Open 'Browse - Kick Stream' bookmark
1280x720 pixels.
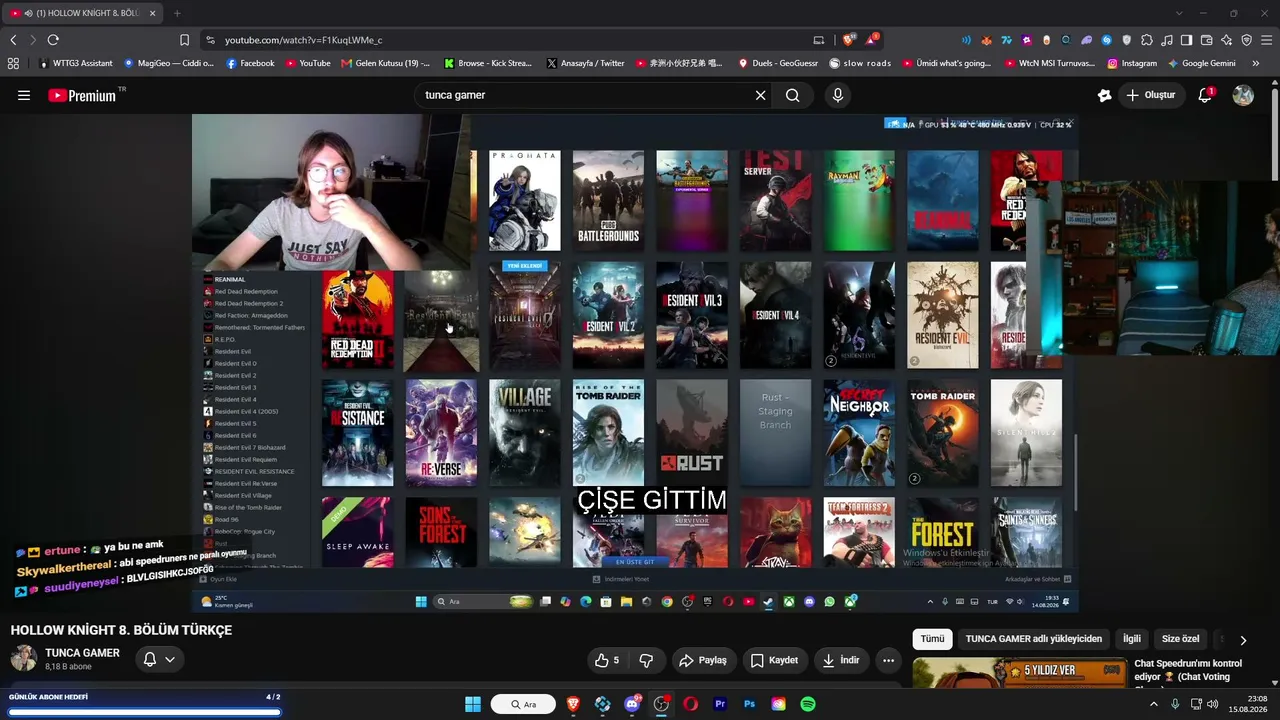pyautogui.click(x=488, y=63)
